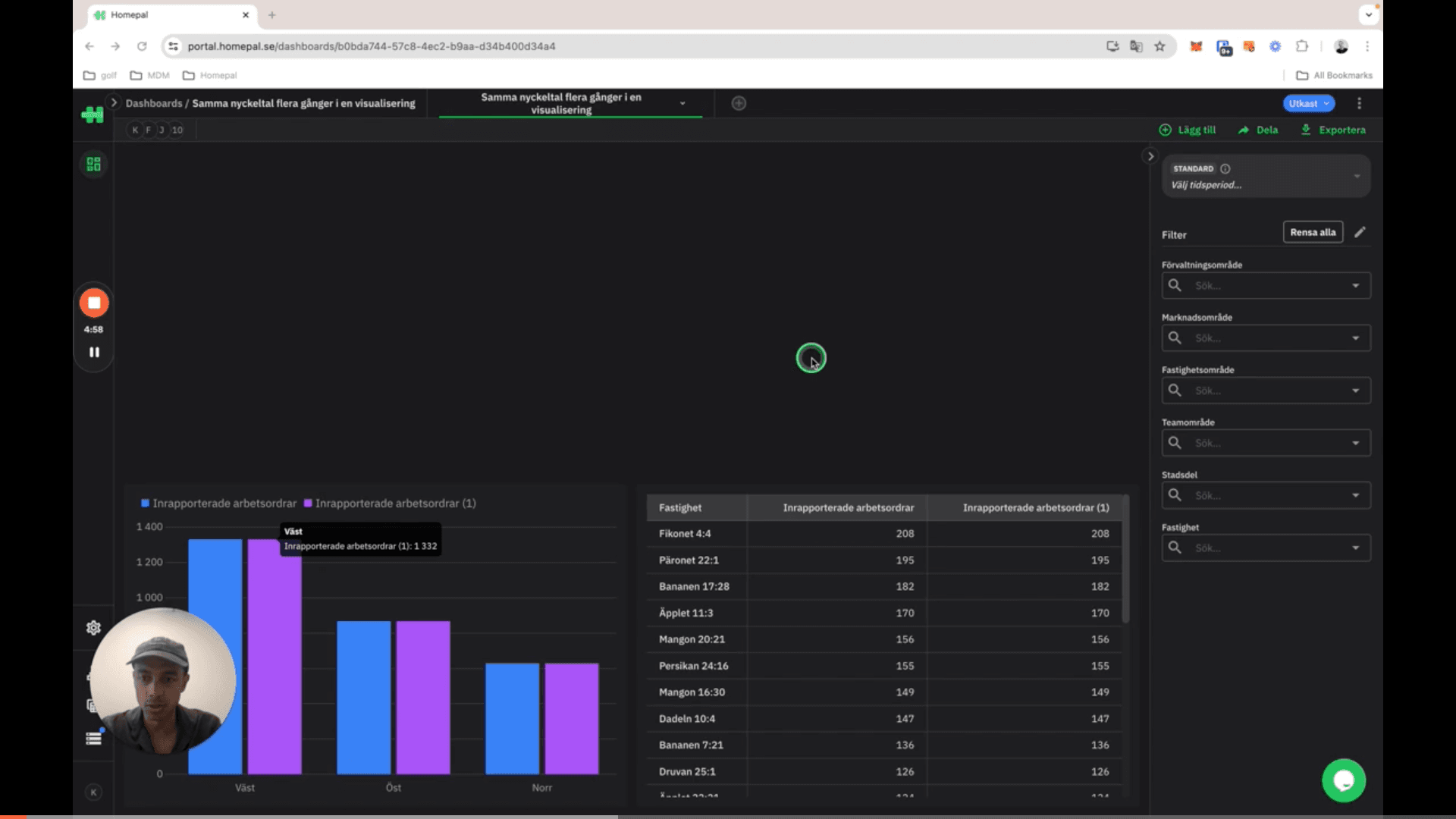Open the chat support bubble
Image resolution: width=1456 pixels, height=819 pixels.
[x=1344, y=780]
